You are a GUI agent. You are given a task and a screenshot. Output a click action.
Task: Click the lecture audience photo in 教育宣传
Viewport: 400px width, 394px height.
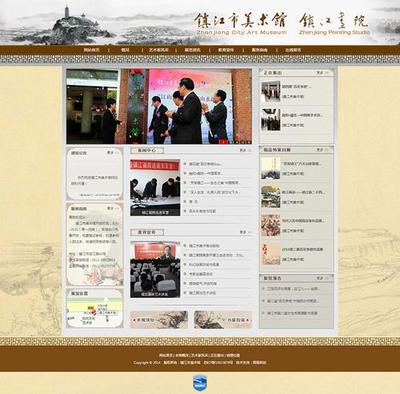(x=155, y=270)
